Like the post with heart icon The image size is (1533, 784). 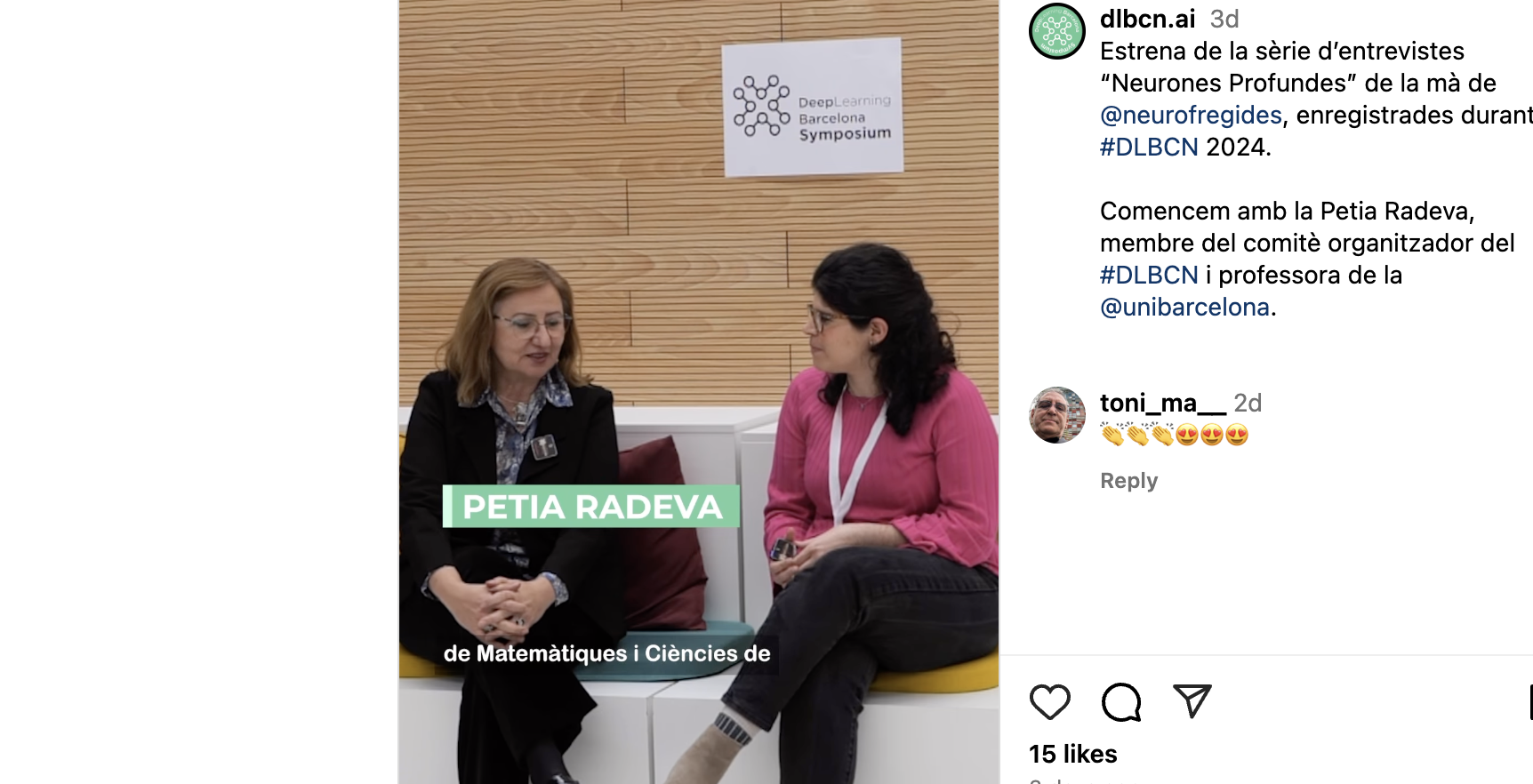[x=1049, y=702]
